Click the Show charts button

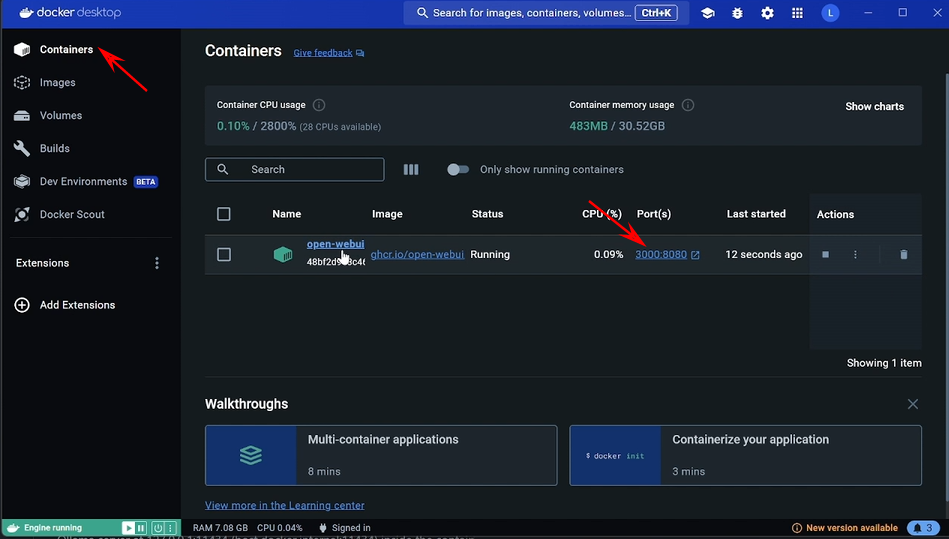point(874,106)
